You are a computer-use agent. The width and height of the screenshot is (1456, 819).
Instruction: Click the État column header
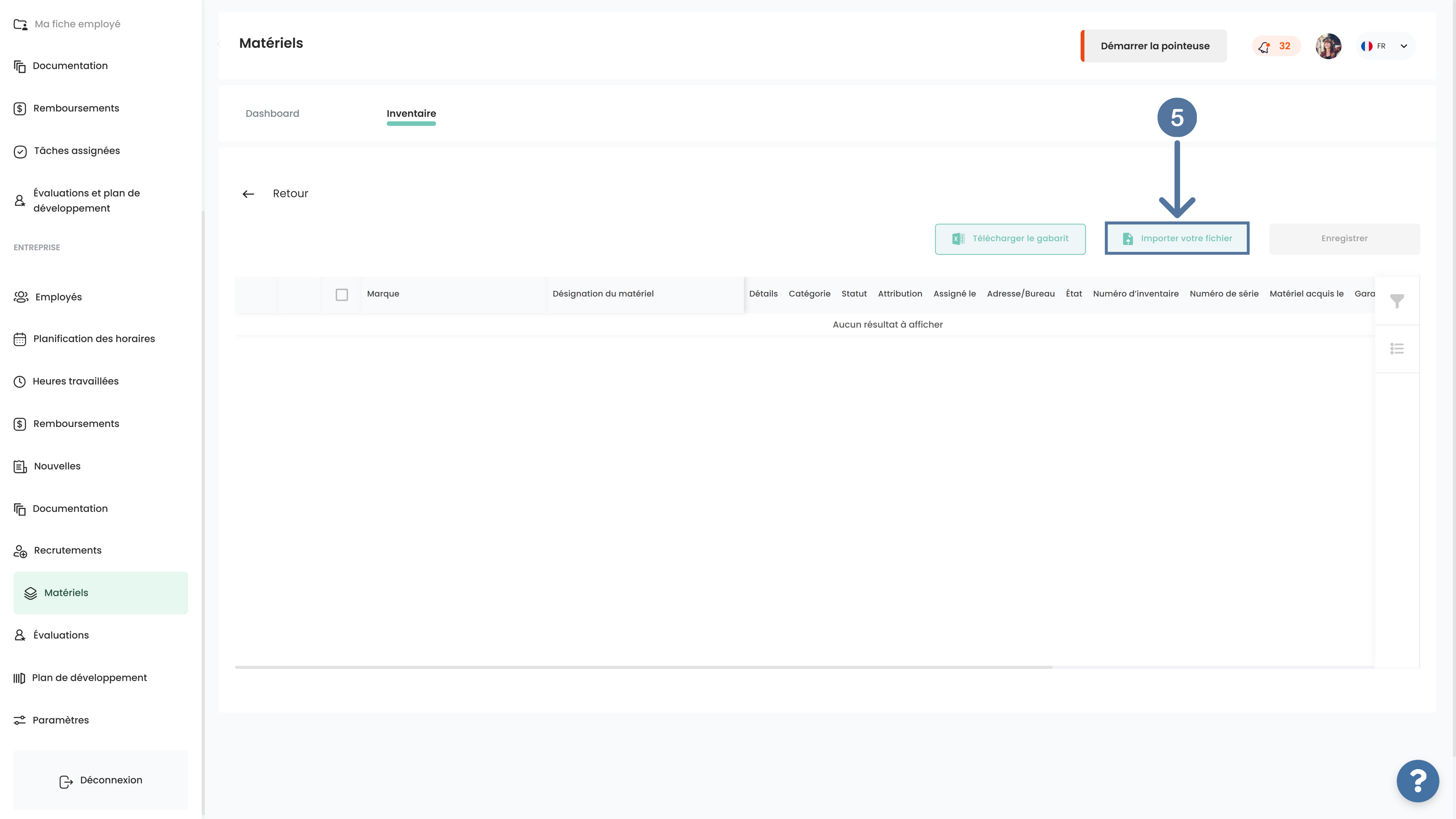(x=1073, y=294)
